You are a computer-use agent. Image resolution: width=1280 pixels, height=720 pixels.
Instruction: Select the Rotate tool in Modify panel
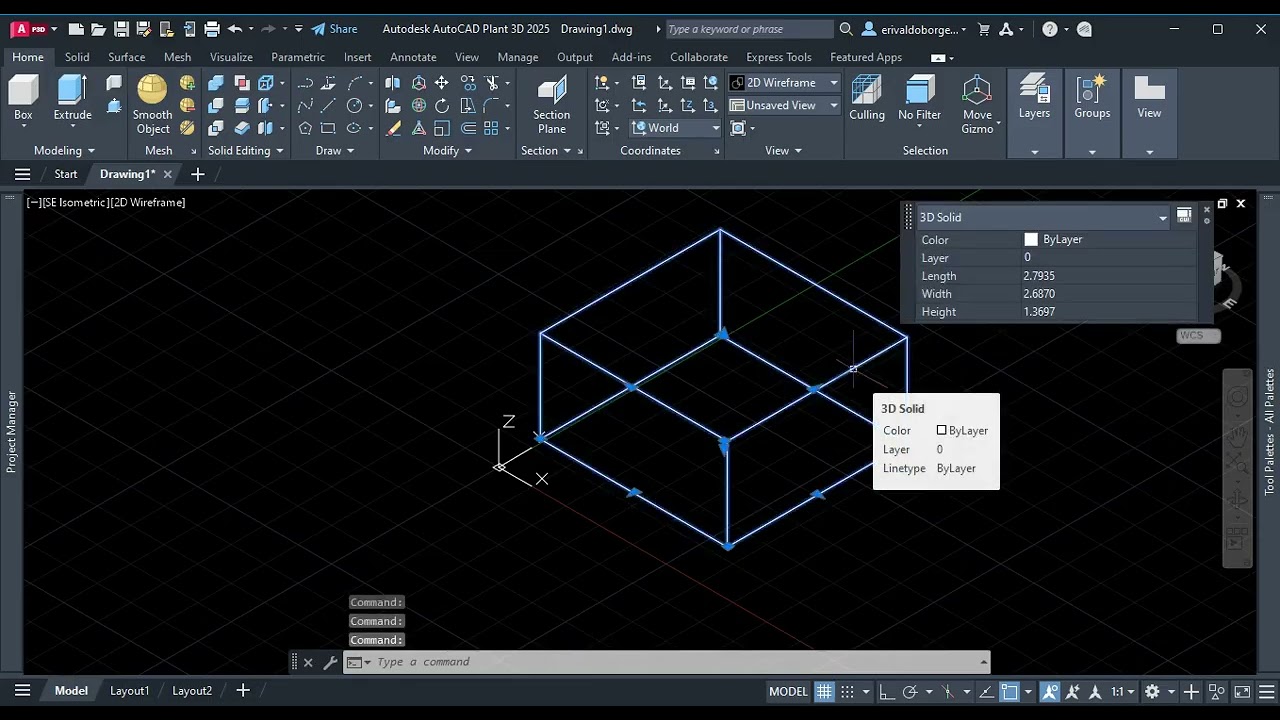pyautogui.click(x=441, y=106)
